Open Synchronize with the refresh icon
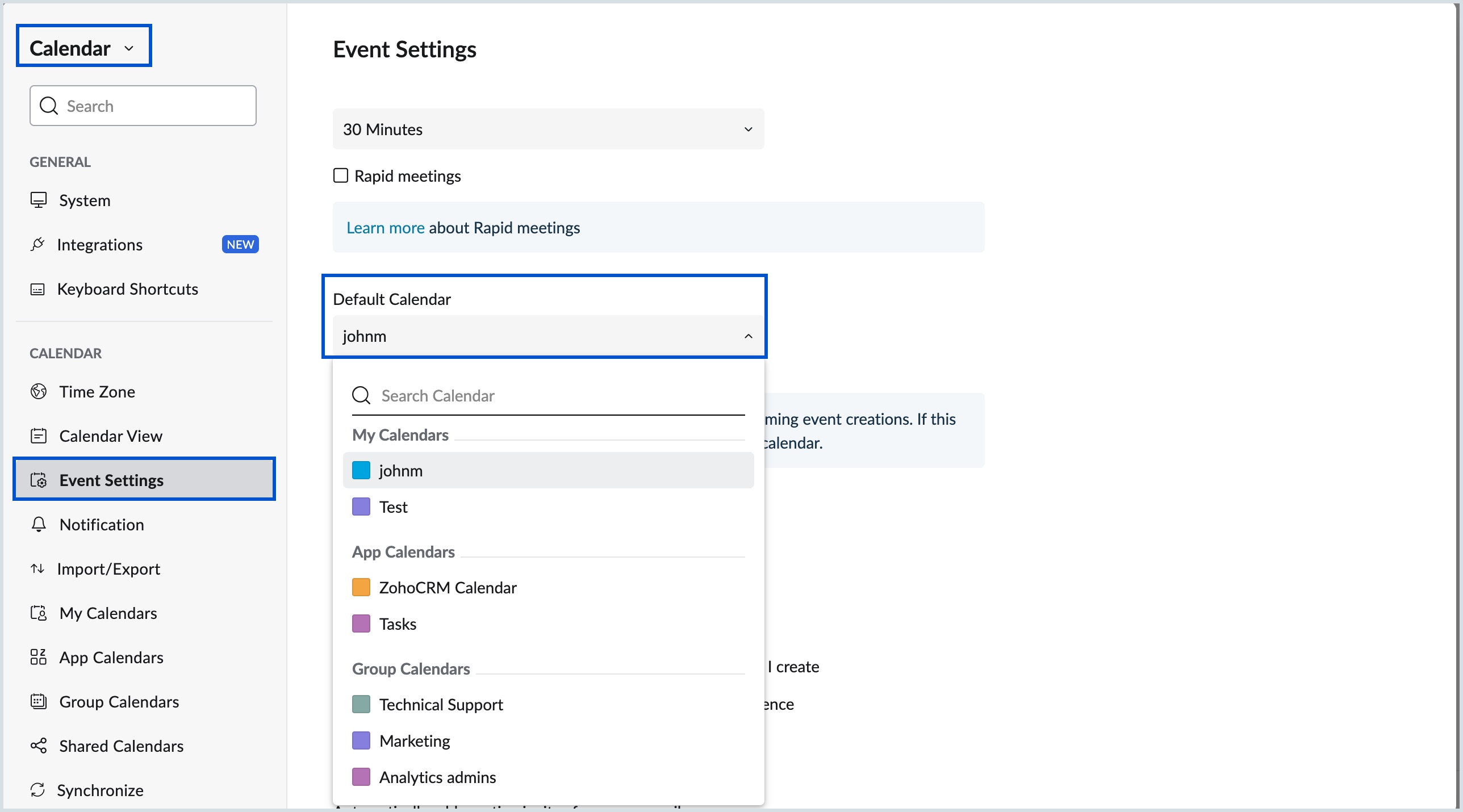 (37, 790)
